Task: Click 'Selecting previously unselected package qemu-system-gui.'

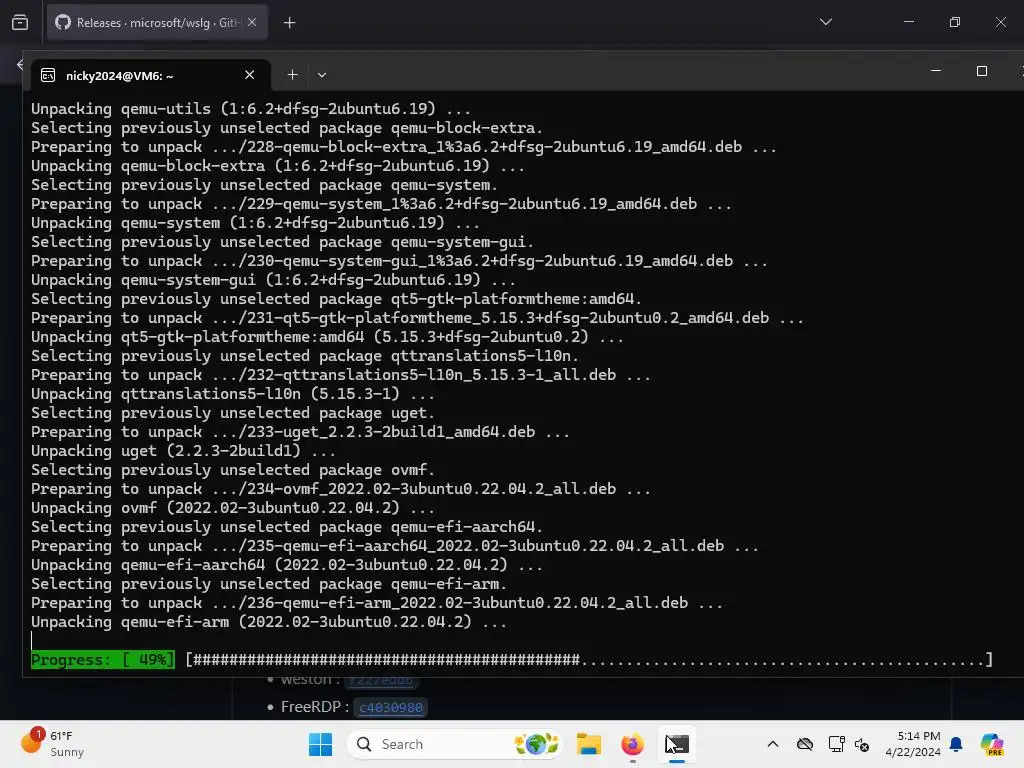Action: [x=282, y=242]
